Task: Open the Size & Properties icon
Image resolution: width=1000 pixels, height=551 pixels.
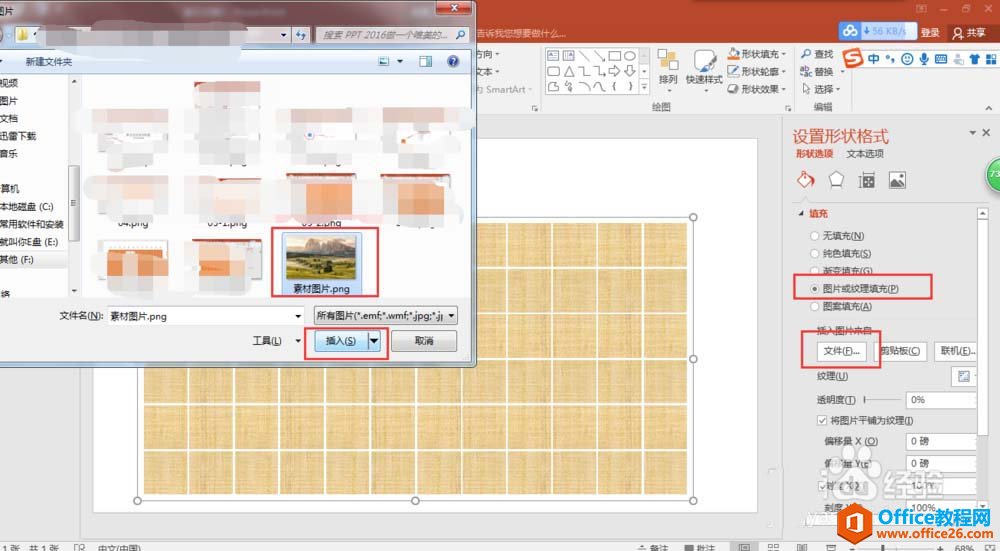Action: [867, 181]
